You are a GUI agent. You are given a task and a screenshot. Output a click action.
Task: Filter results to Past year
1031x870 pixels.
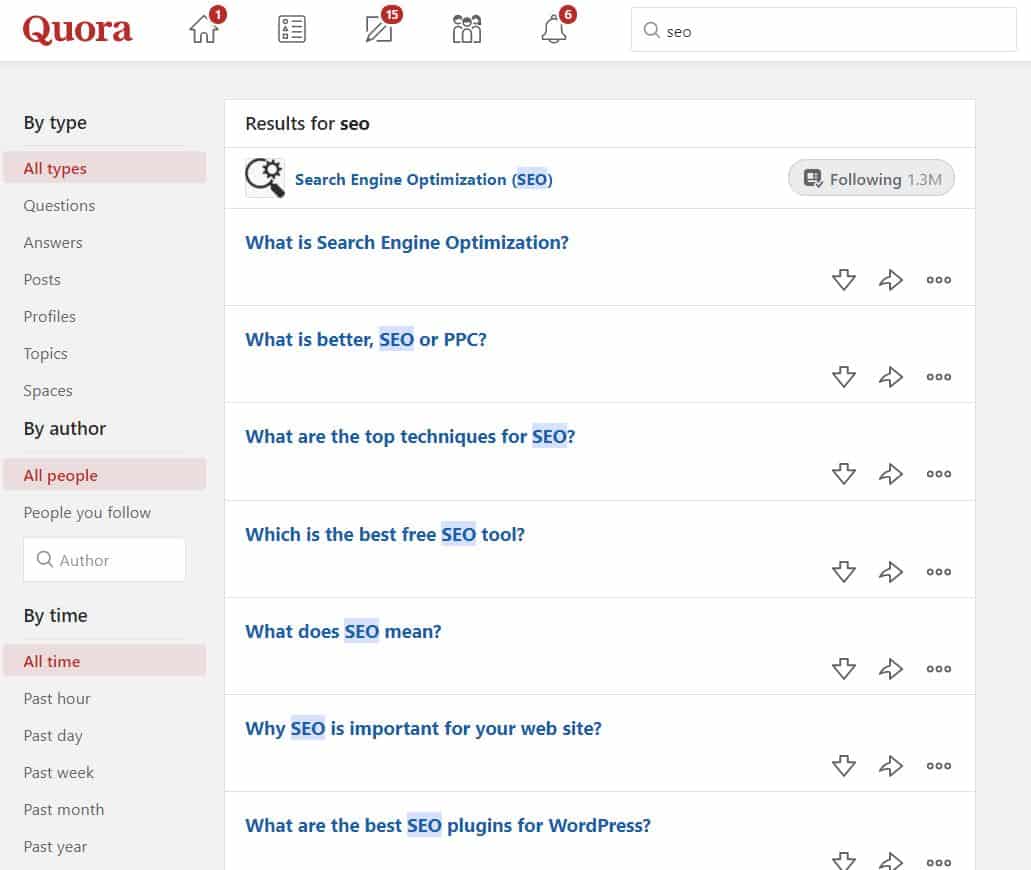55,847
